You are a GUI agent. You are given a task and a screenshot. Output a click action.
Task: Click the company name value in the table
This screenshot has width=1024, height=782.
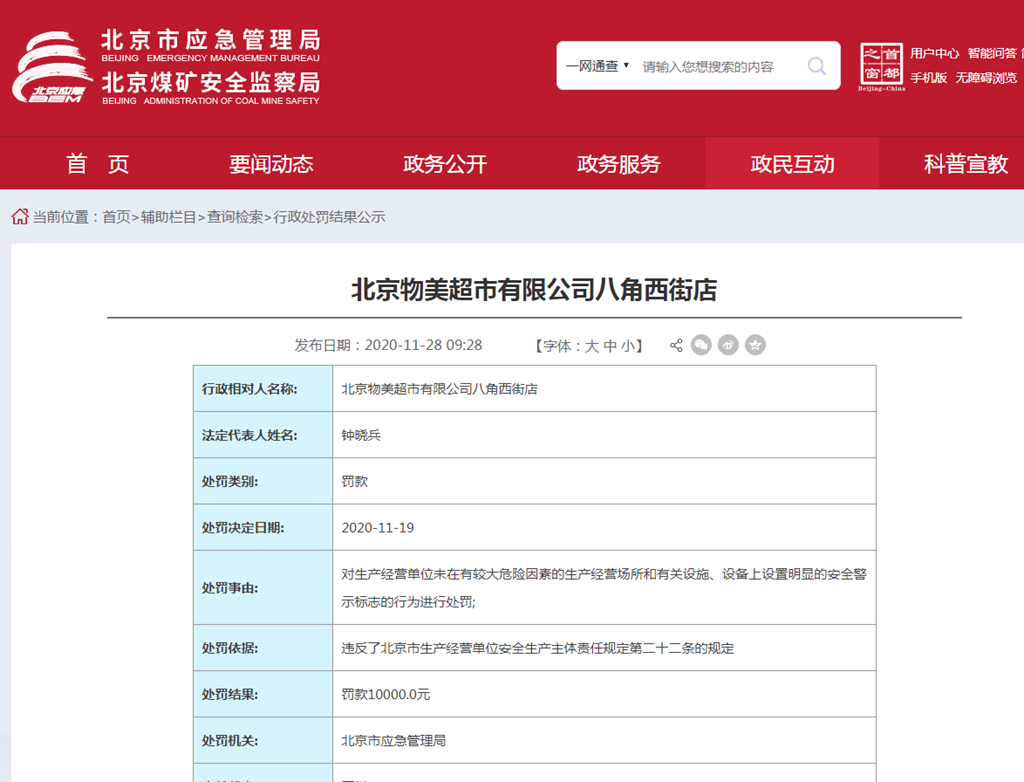(x=440, y=389)
